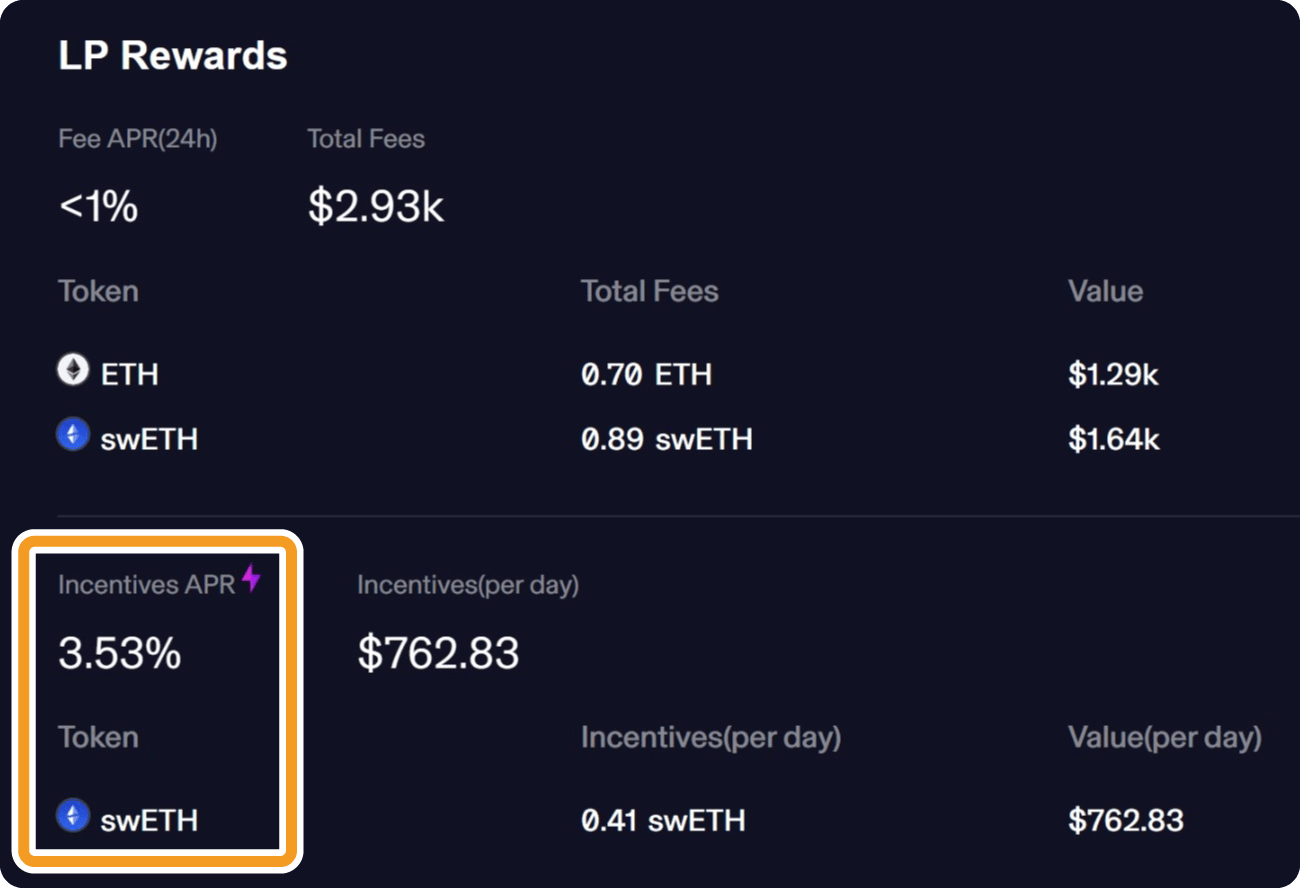Click swETH name in incentives row
The width and height of the screenshot is (1300, 888).
pos(149,821)
